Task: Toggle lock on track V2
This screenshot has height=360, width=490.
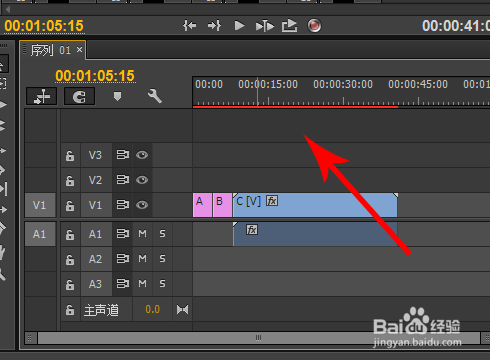Action: click(70, 180)
